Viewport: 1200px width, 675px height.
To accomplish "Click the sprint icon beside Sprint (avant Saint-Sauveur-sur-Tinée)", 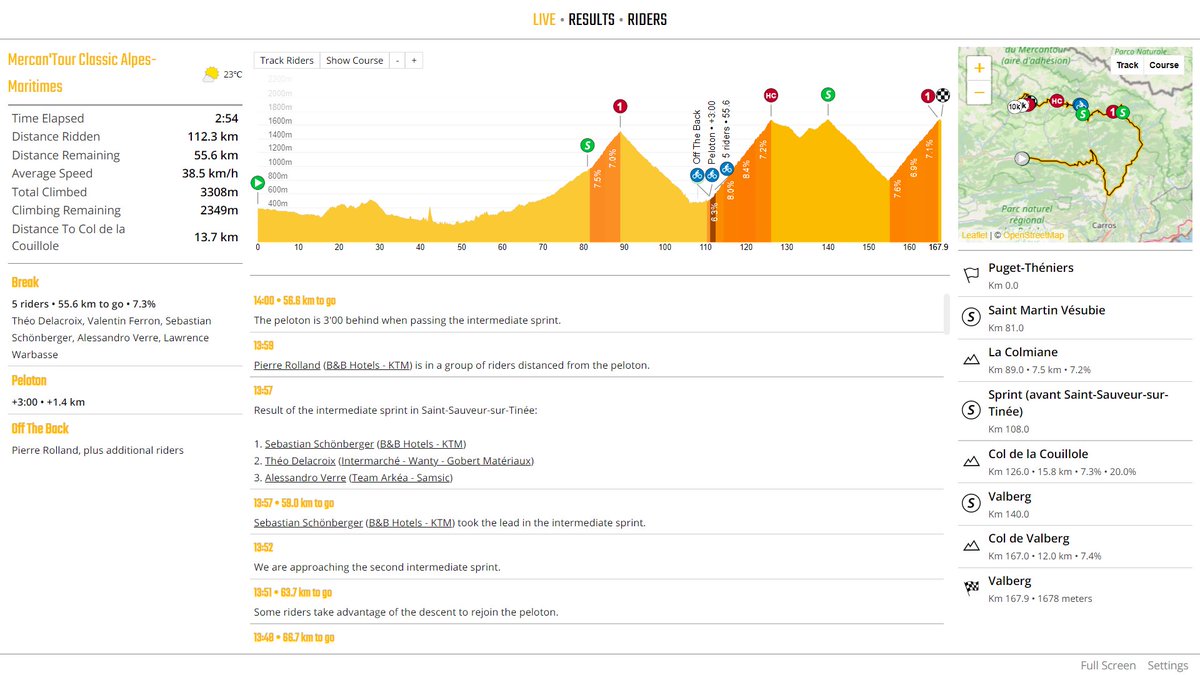I will click(x=970, y=410).
